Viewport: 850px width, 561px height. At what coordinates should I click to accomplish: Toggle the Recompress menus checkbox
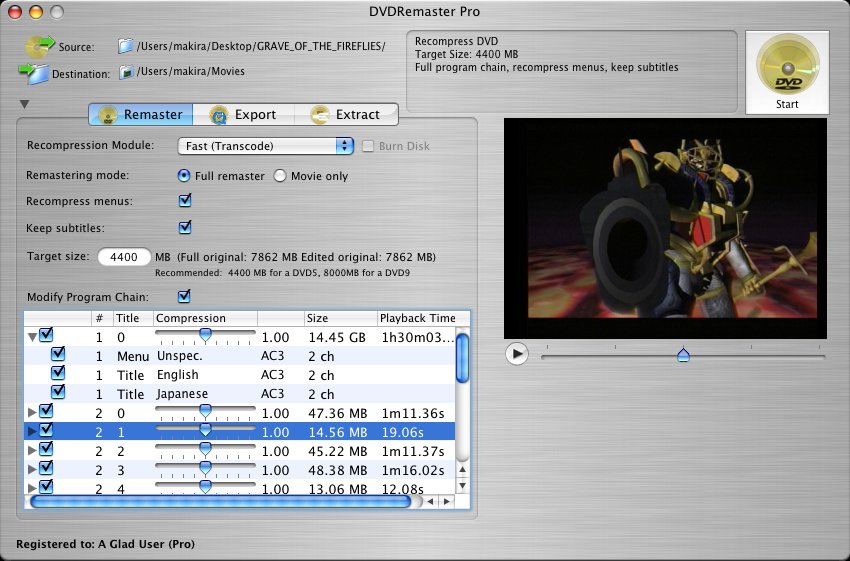click(185, 201)
